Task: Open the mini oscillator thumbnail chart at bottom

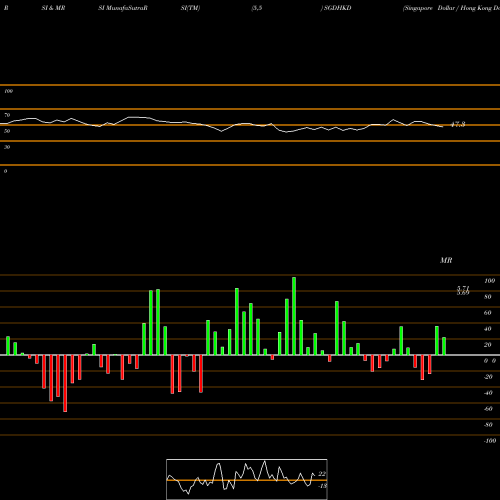Action: pyautogui.click(x=247, y=479)
